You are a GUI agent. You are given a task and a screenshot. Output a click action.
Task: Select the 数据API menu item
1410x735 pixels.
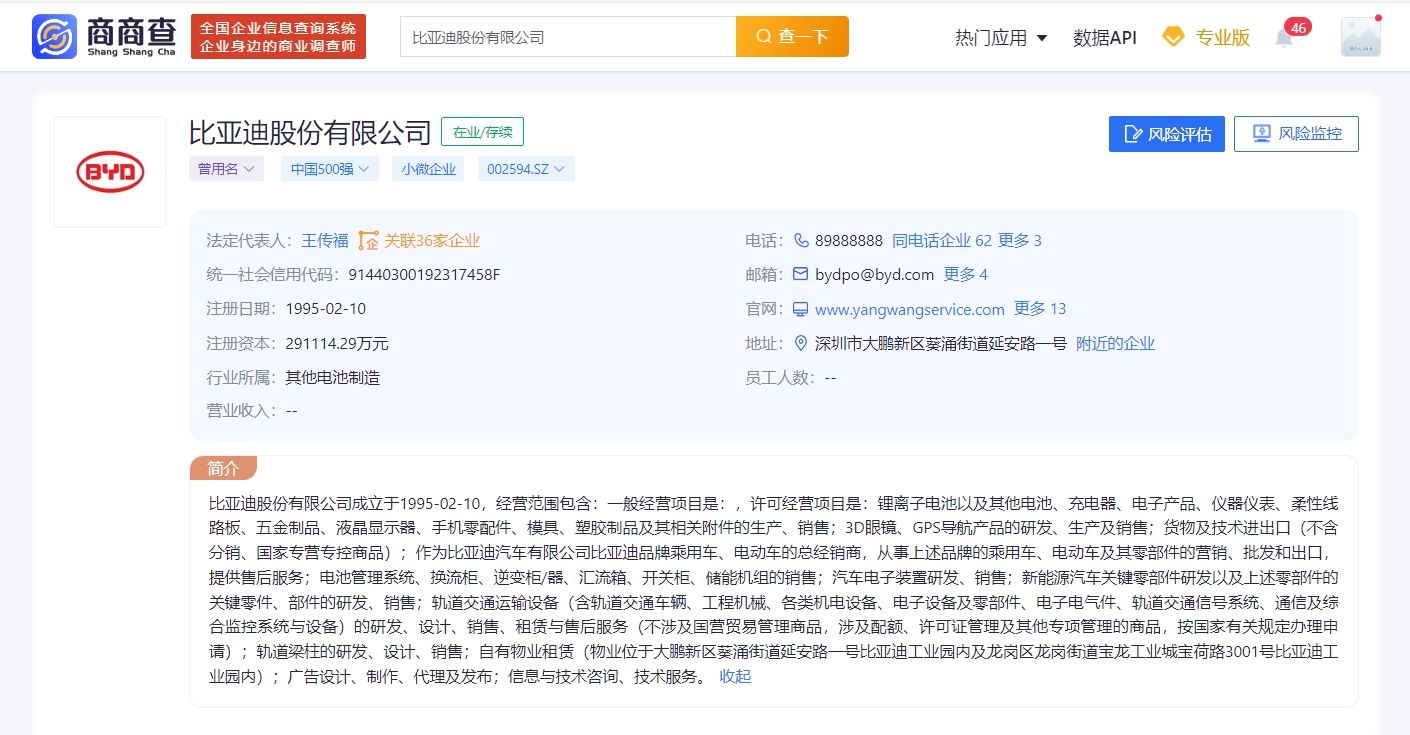(x=1104, y=36)
